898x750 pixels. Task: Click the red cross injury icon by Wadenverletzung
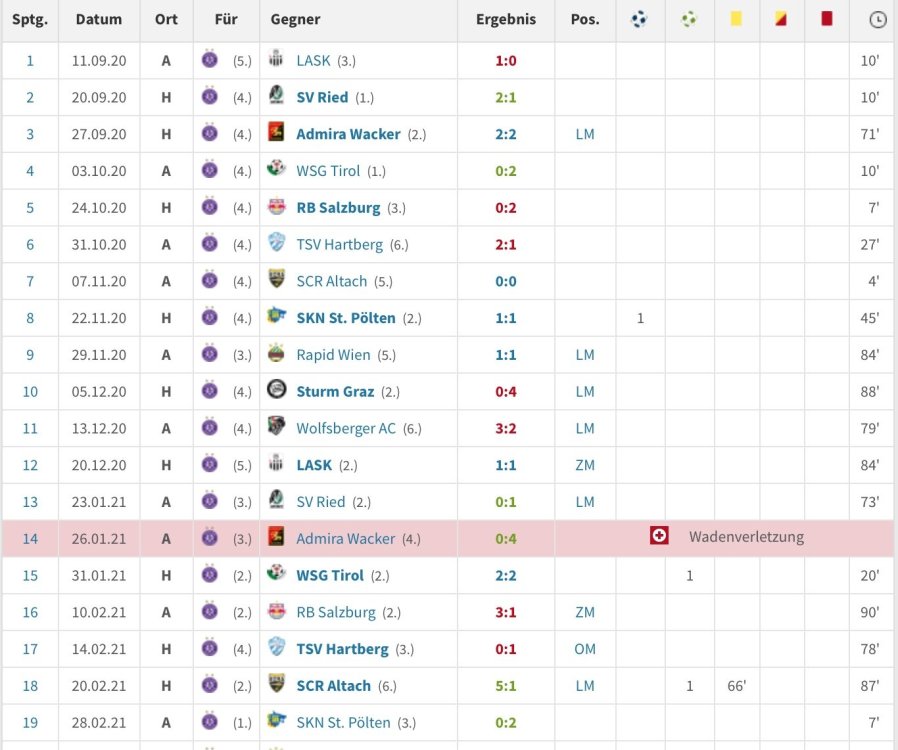[659, 537]
